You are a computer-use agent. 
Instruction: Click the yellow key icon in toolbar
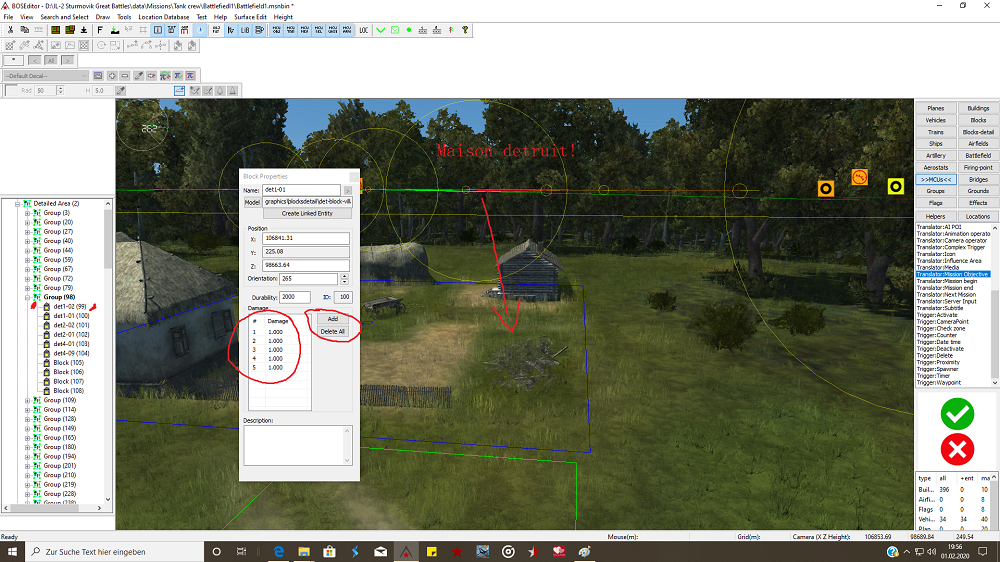pyautogui.click(x=465, y=30)
